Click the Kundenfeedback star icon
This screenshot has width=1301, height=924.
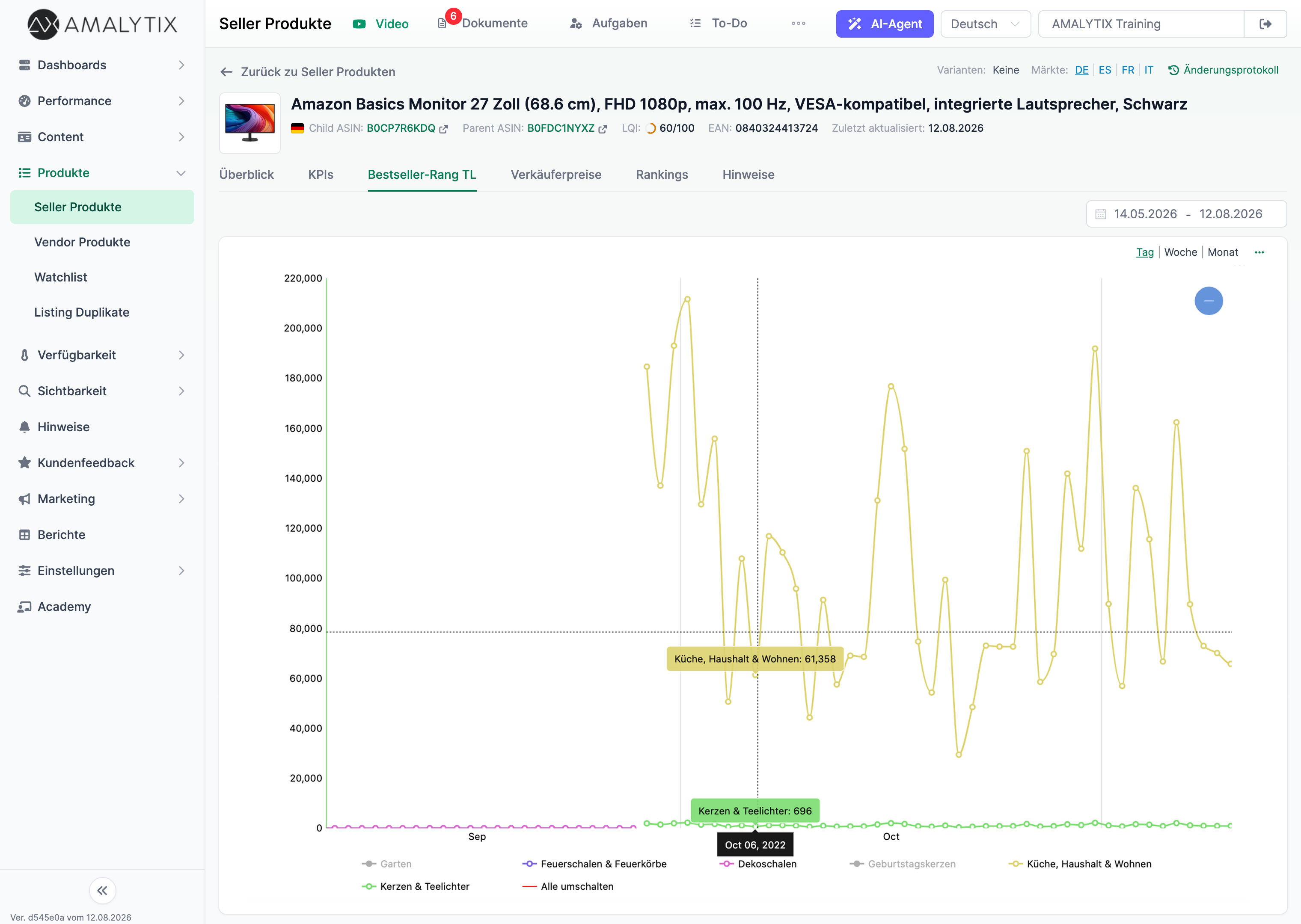click(x=24, y=462)
